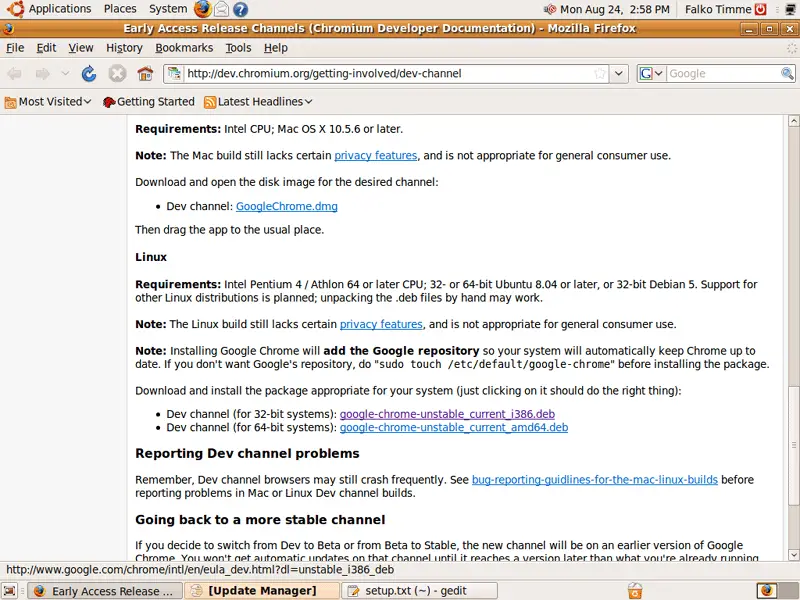Open the View menu

(81, 48)
